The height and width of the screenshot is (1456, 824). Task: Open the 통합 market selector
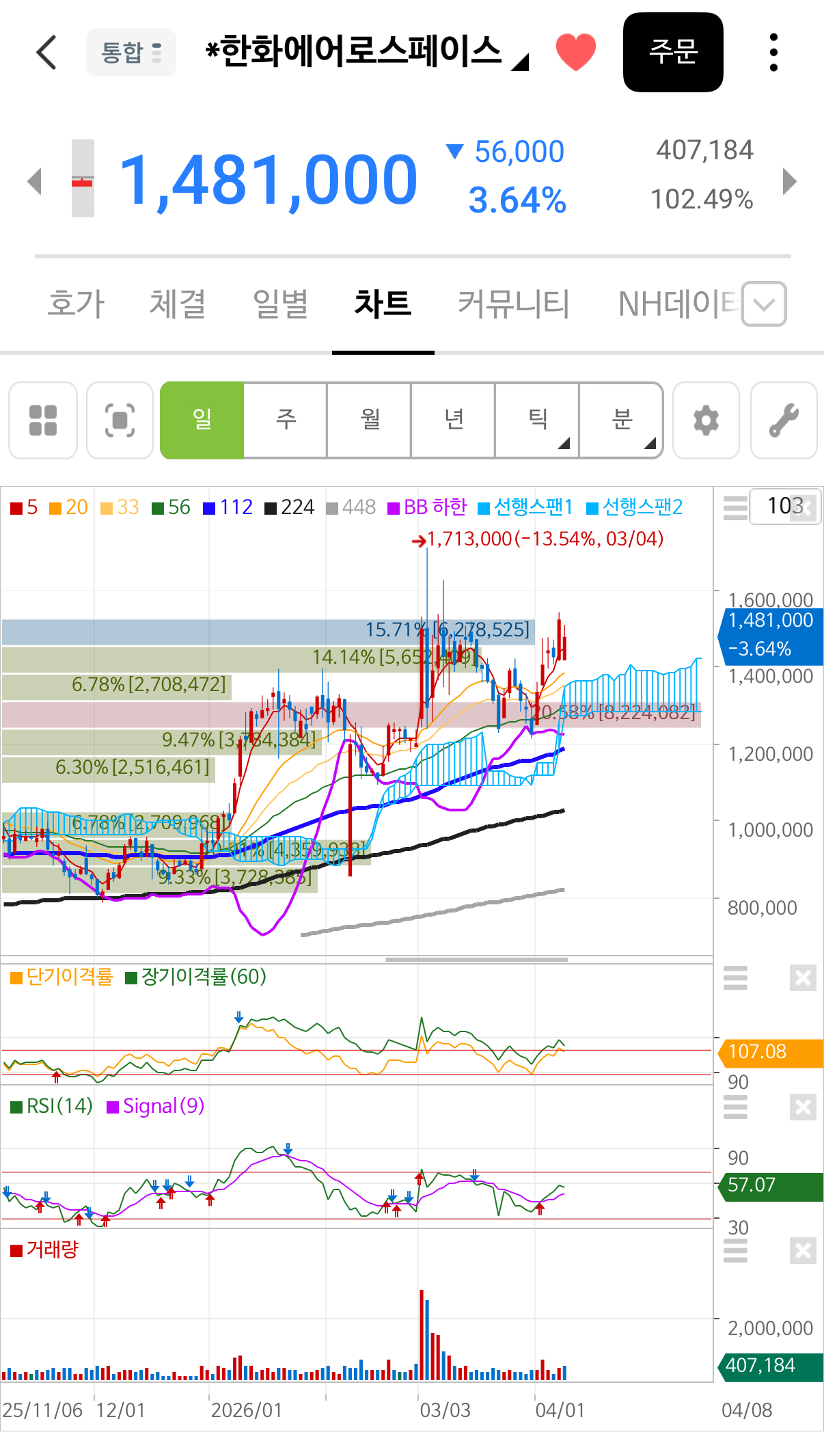tap(131, 53)
